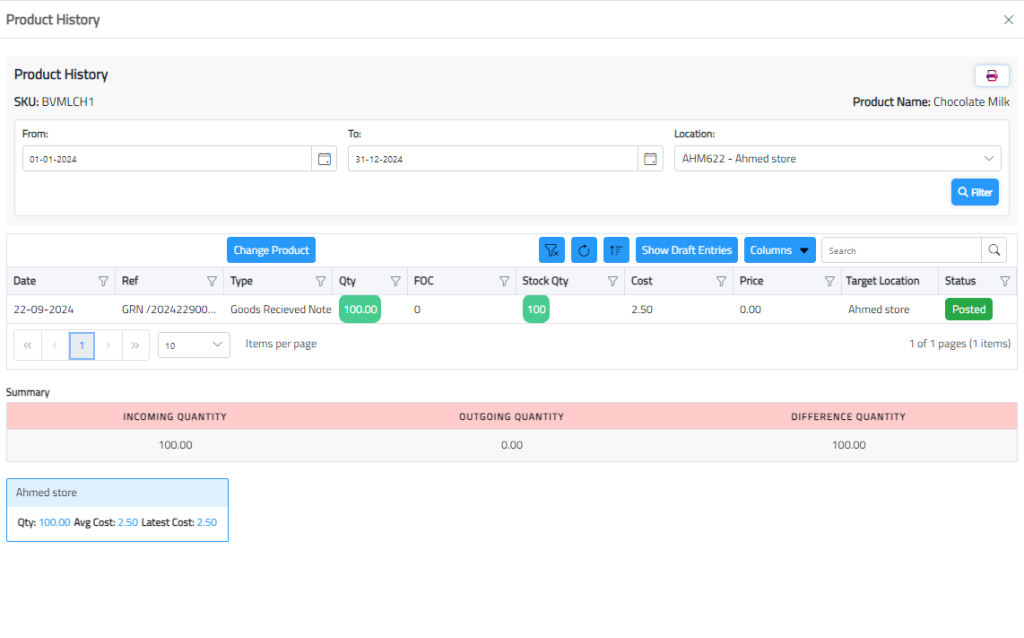The width and height of the screenshot is (1024, 638).
Task: Go to the last page of results
Action: (x=135, y=345)
